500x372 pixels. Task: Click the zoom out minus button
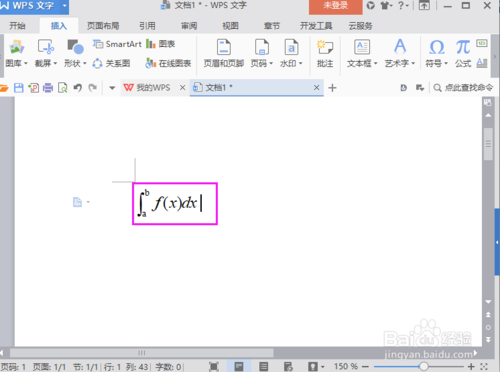pos(366,367)
